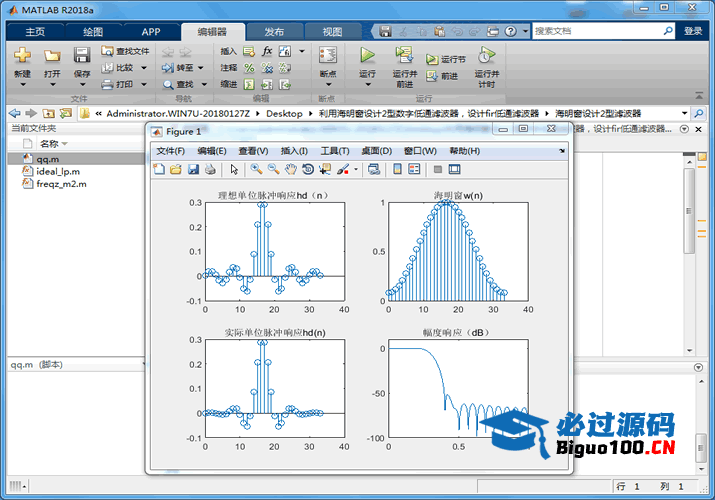Open Figure 1 Help (帮助) menu
The width and height of the screenshot is (715, 500).
point(465,151)
